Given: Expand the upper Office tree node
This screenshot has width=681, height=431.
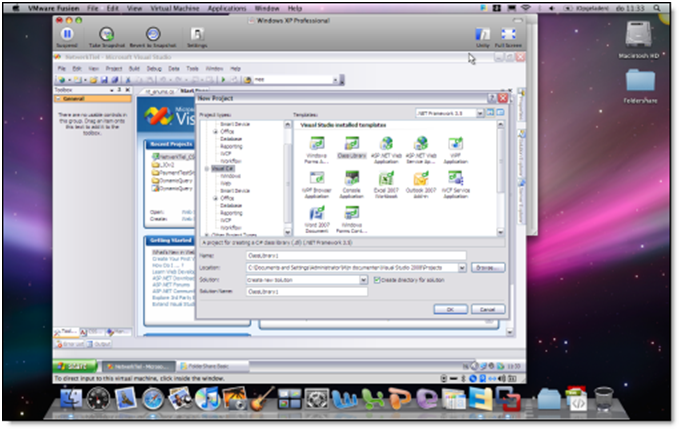Looking at the screenshot, I should tap(215, 131).
